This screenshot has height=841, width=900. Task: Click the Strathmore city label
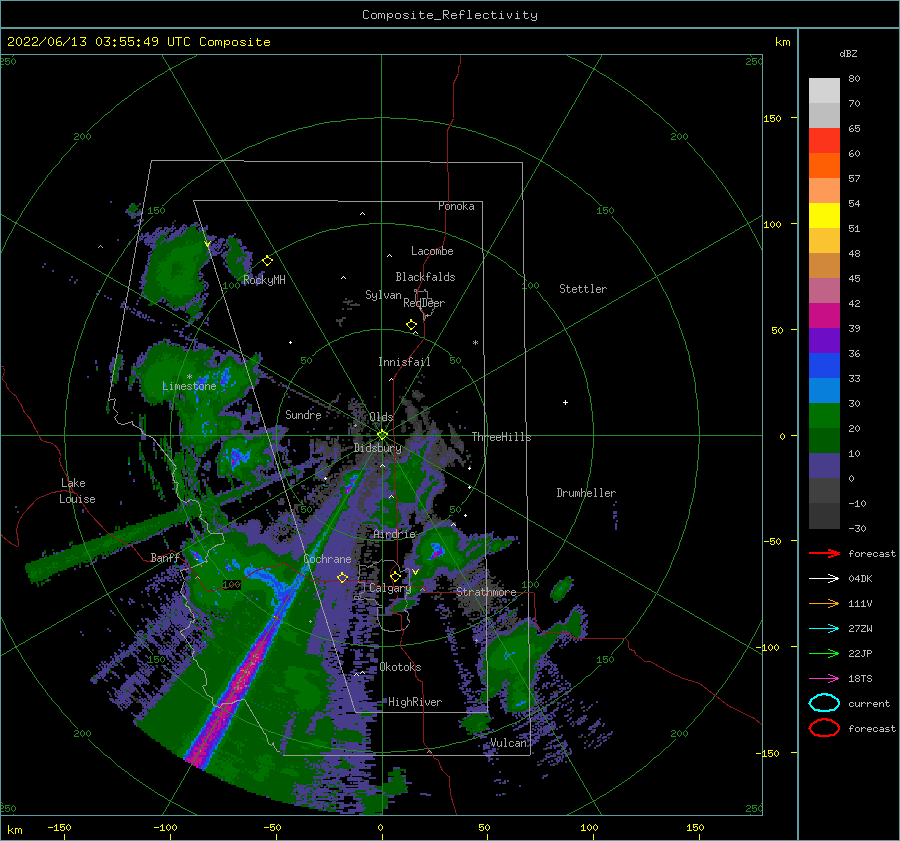[486, 591]
